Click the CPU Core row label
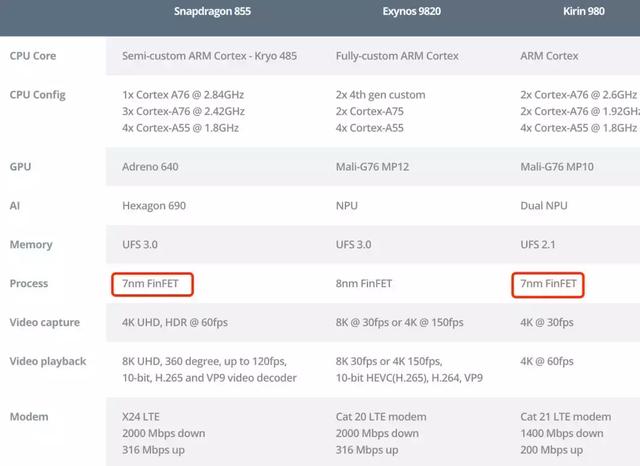This screenshot has width=640, height=466. [32, 56]
